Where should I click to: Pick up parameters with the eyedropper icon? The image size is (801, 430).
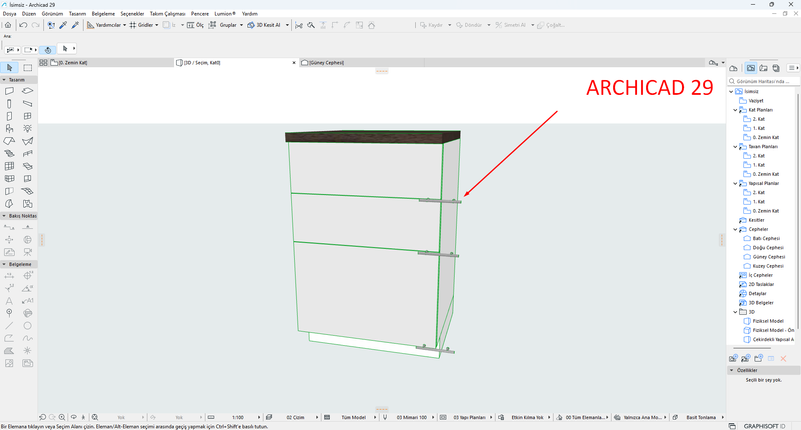(63, 25)
